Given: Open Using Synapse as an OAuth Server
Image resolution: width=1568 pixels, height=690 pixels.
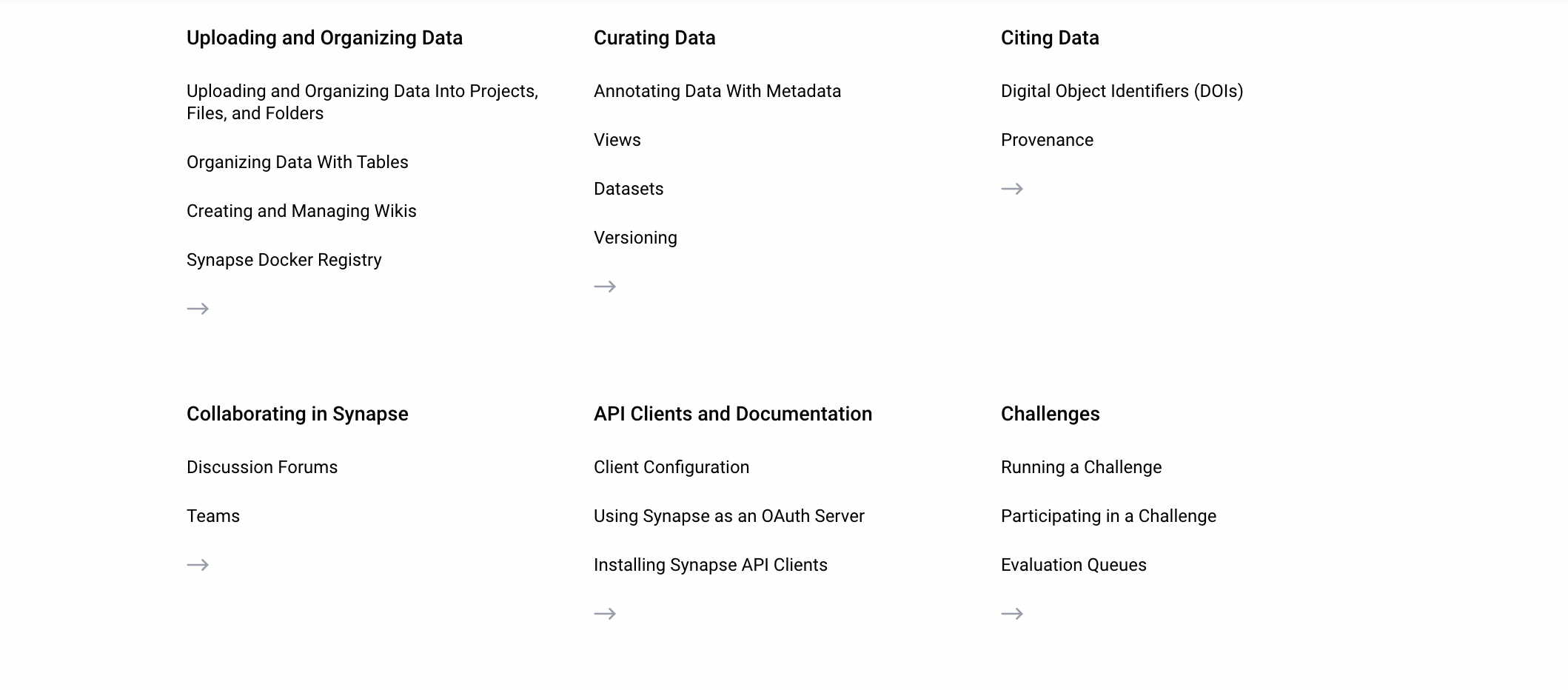Looking at the screenshot, I should click(x=729, y=516).
